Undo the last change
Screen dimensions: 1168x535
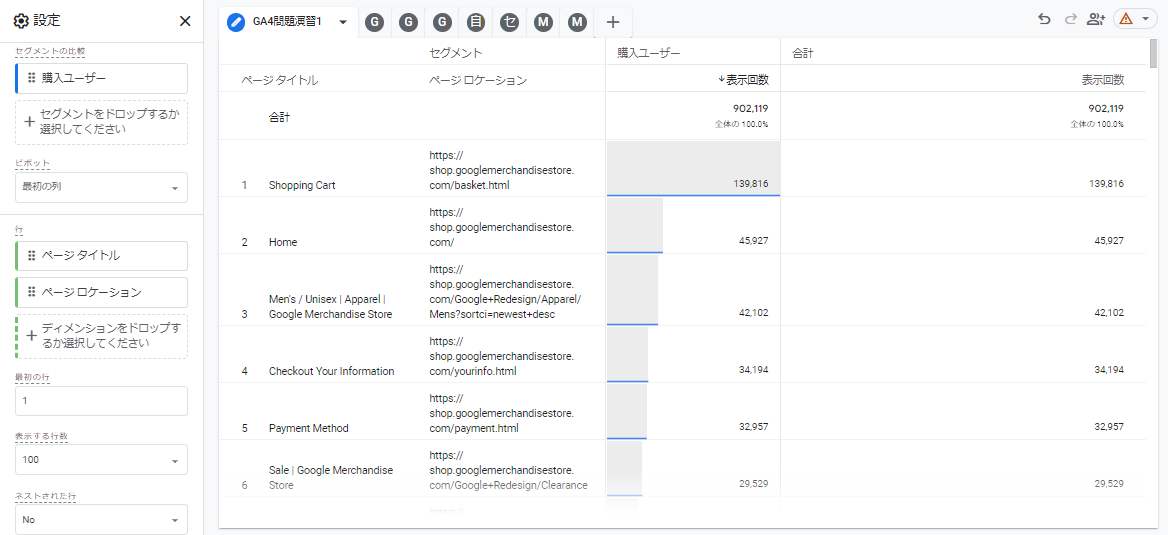click(1044, 19)
